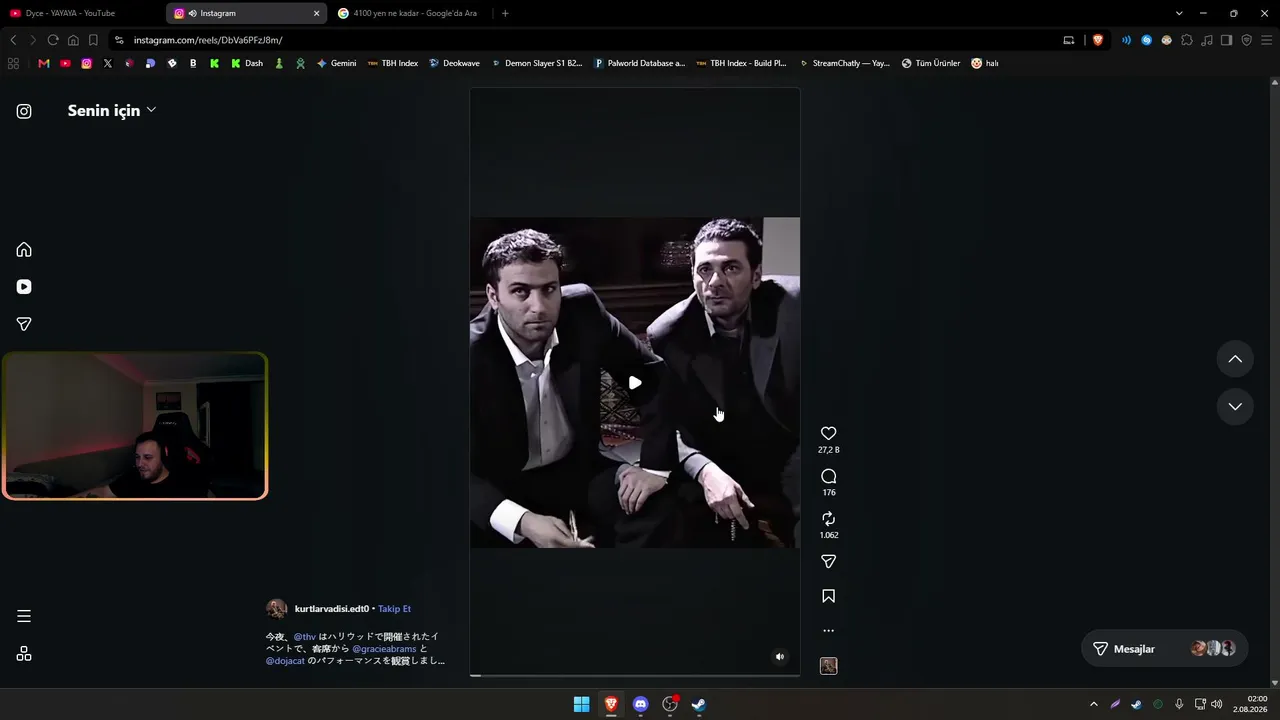Go to the next reel

click(x=1235, y=406)
